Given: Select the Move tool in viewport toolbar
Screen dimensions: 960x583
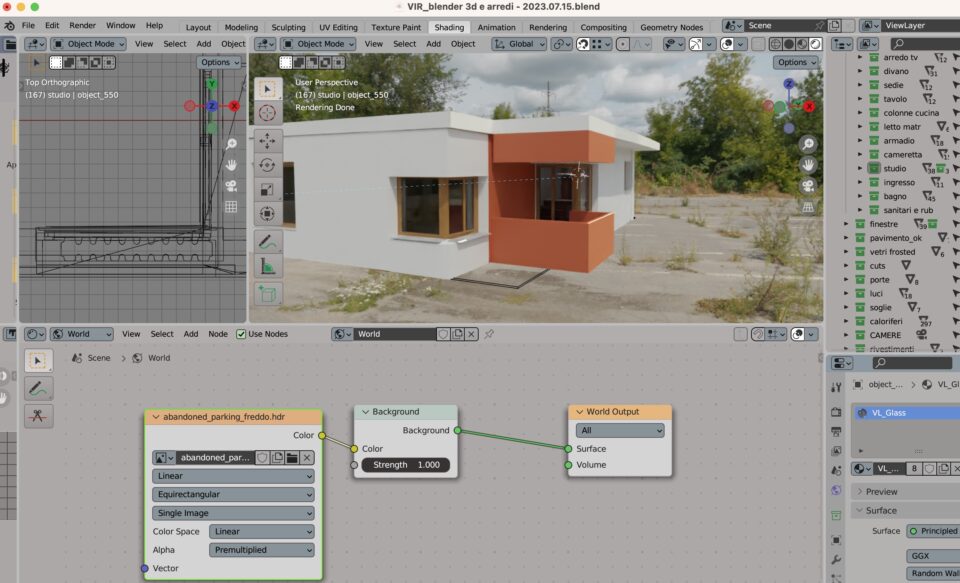Looking at the screenshot, I should tap(267, 141).
